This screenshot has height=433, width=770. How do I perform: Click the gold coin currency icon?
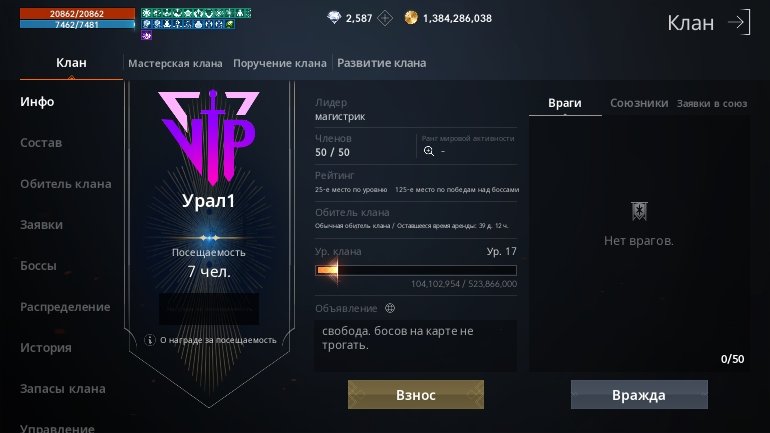(411, 18)
